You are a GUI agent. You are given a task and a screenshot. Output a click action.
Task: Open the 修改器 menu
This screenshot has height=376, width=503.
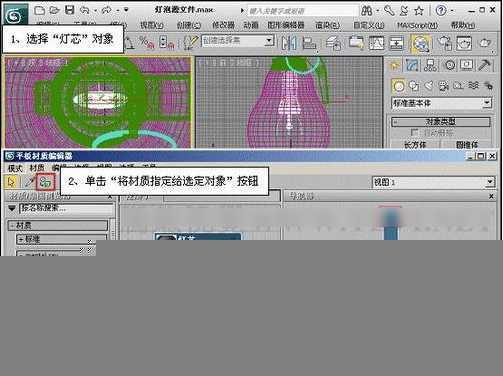pyautogui.click(x=223, y=25)
